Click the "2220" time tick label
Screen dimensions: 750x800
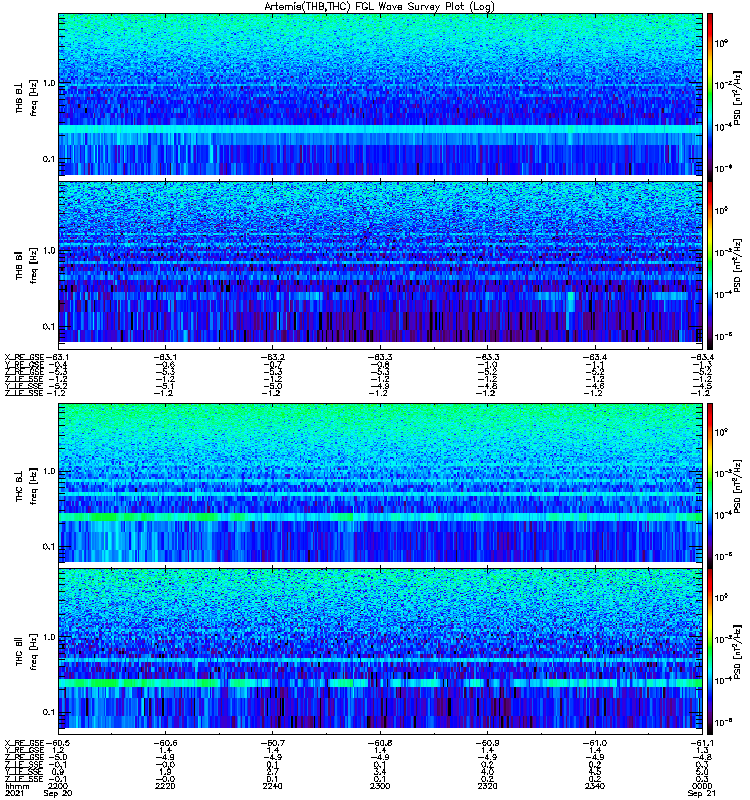[165, 786]
